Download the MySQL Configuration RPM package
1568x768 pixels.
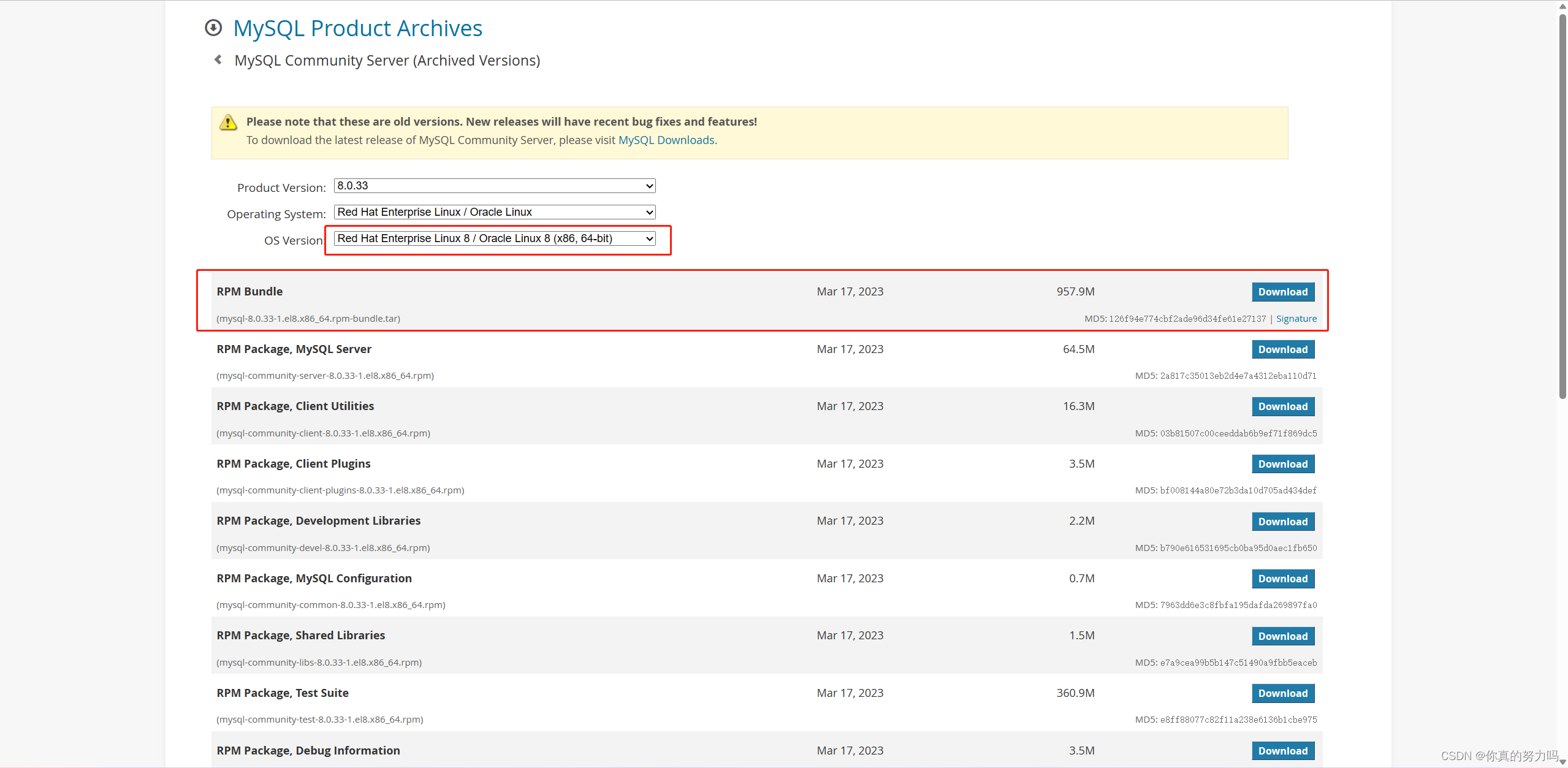tap(1282, 579)
